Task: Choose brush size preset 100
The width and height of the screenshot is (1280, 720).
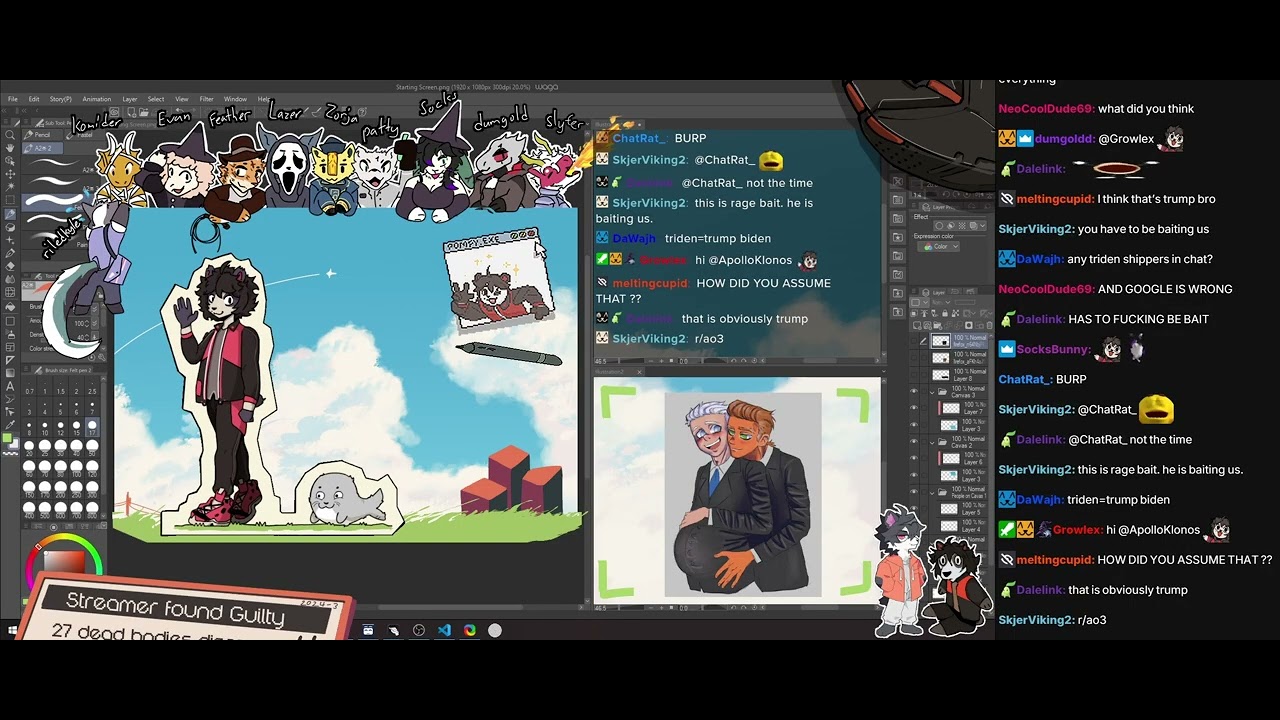Action: (x=77, y=470)
